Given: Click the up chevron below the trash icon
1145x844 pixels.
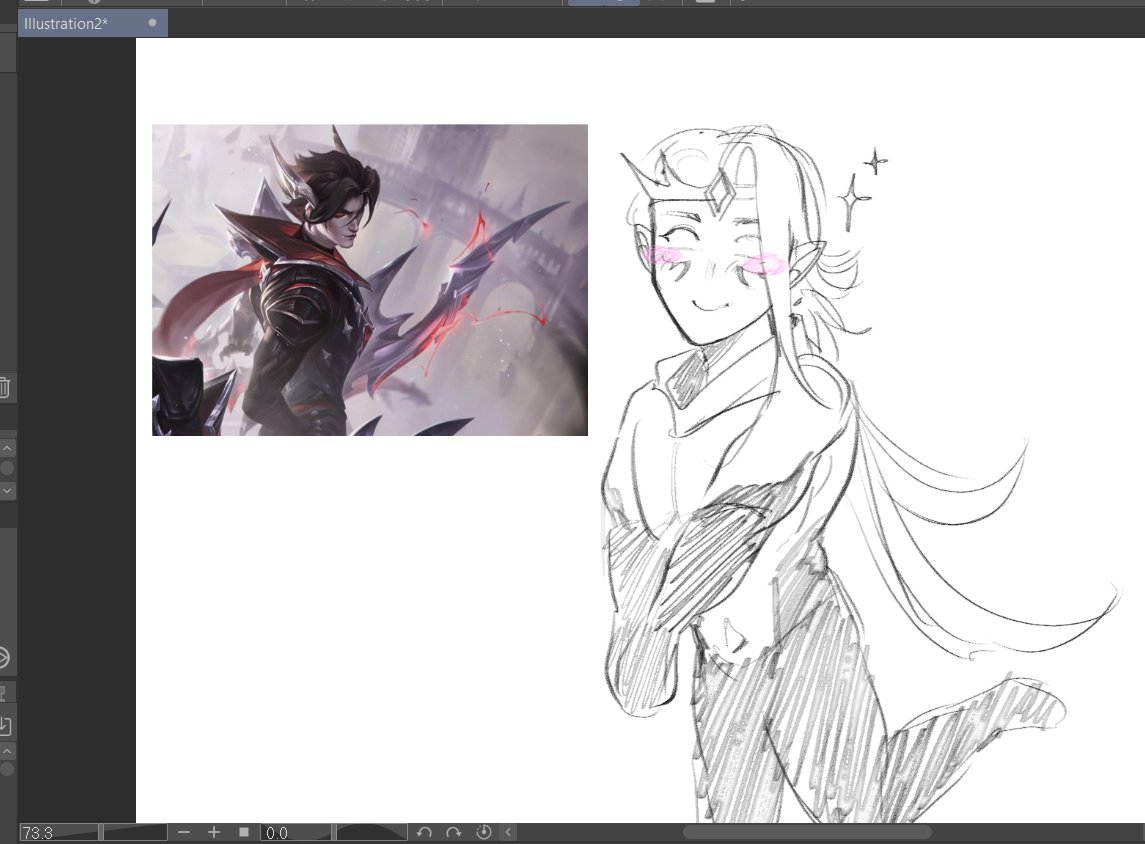Looking at the screenshot, I should coord(7,448).
